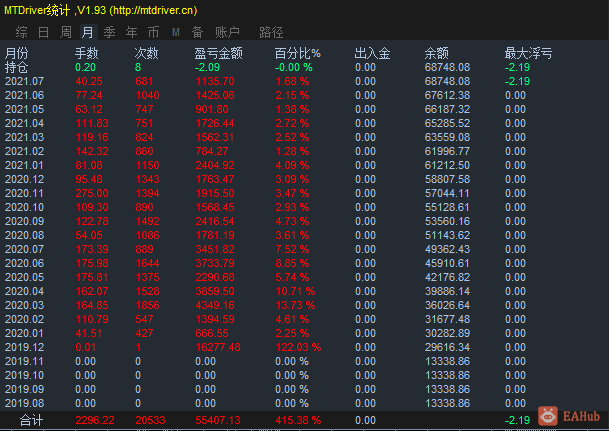Click percentage 122.03 %
The image size is (609, 431).
(299, 347)
